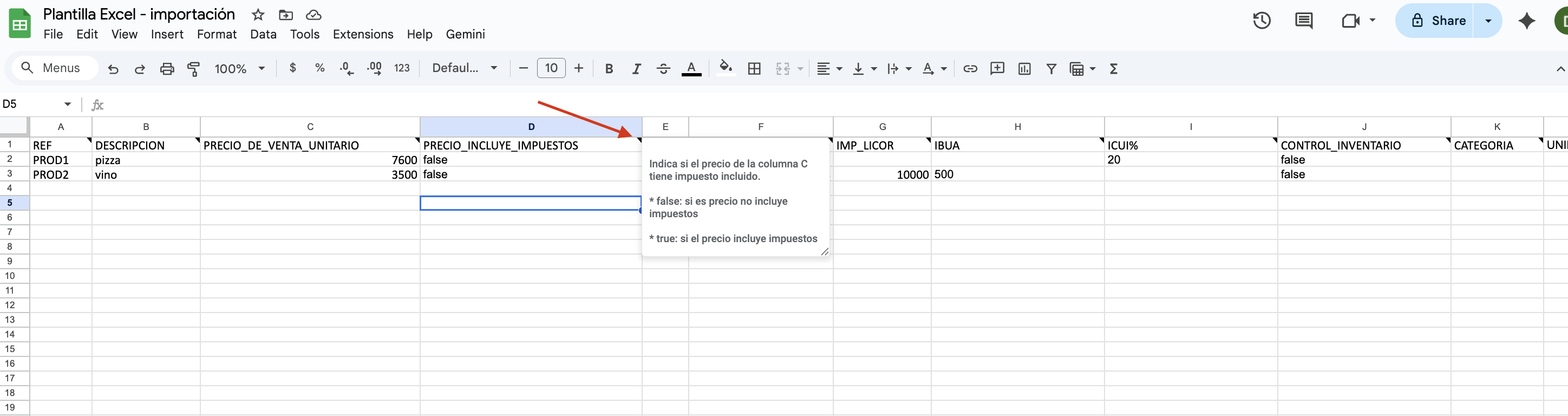Open the Borders tool
The height and width of the screenshot is (416, 1568).
(x=754, y=69)
